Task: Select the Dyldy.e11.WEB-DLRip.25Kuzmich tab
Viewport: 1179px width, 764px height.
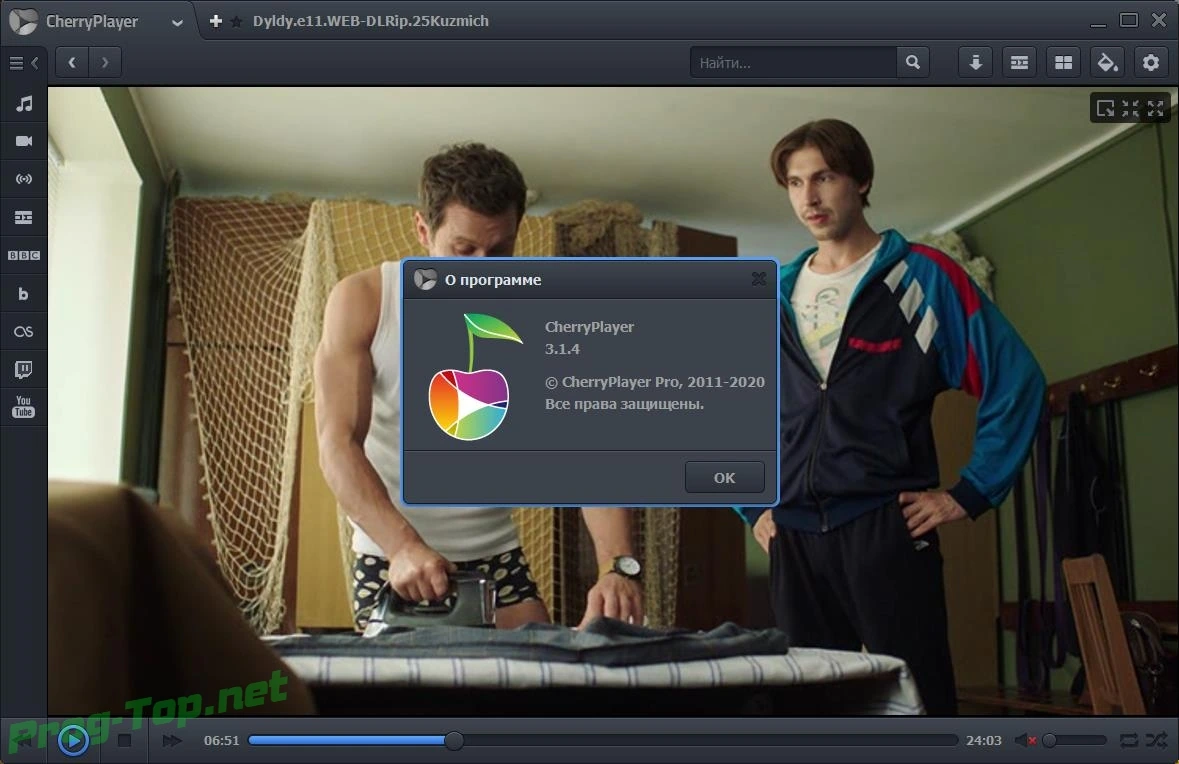Action: (371, 21)
